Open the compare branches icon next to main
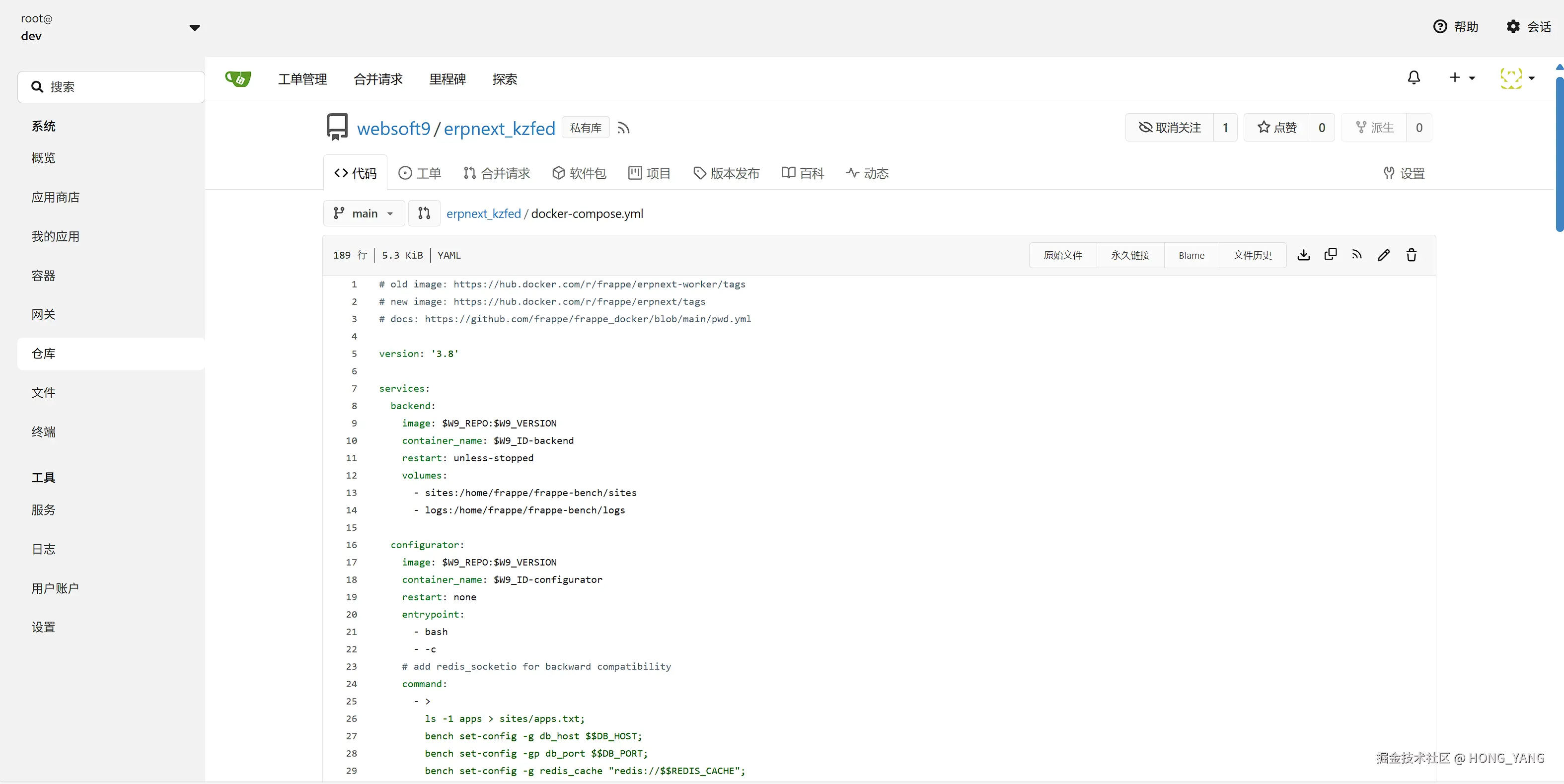Image resolution: width=1564 pixels, height=784 pixels. coord(424,213)
